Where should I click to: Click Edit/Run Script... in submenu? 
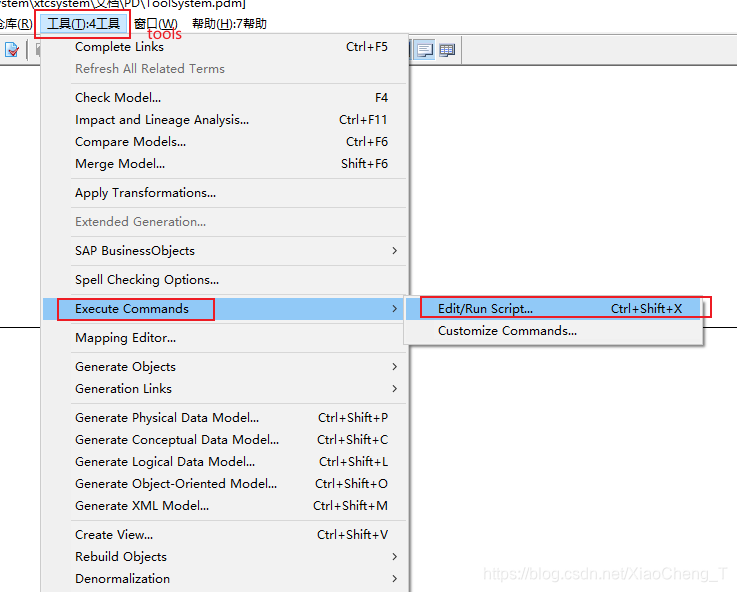554,309
